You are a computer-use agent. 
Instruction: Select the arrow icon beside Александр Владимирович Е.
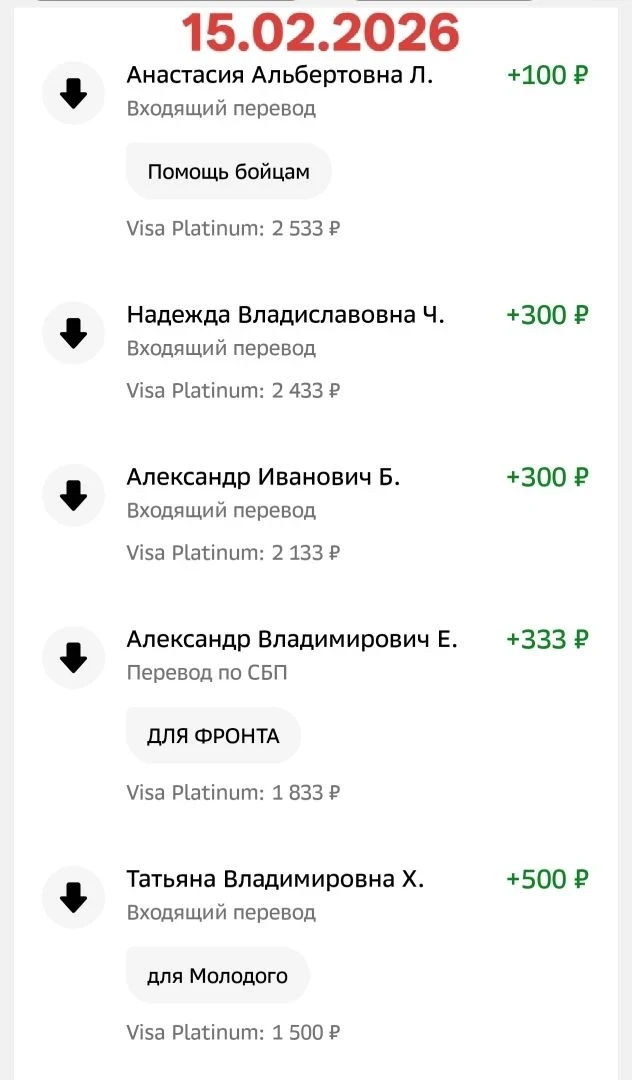(73, 657)
